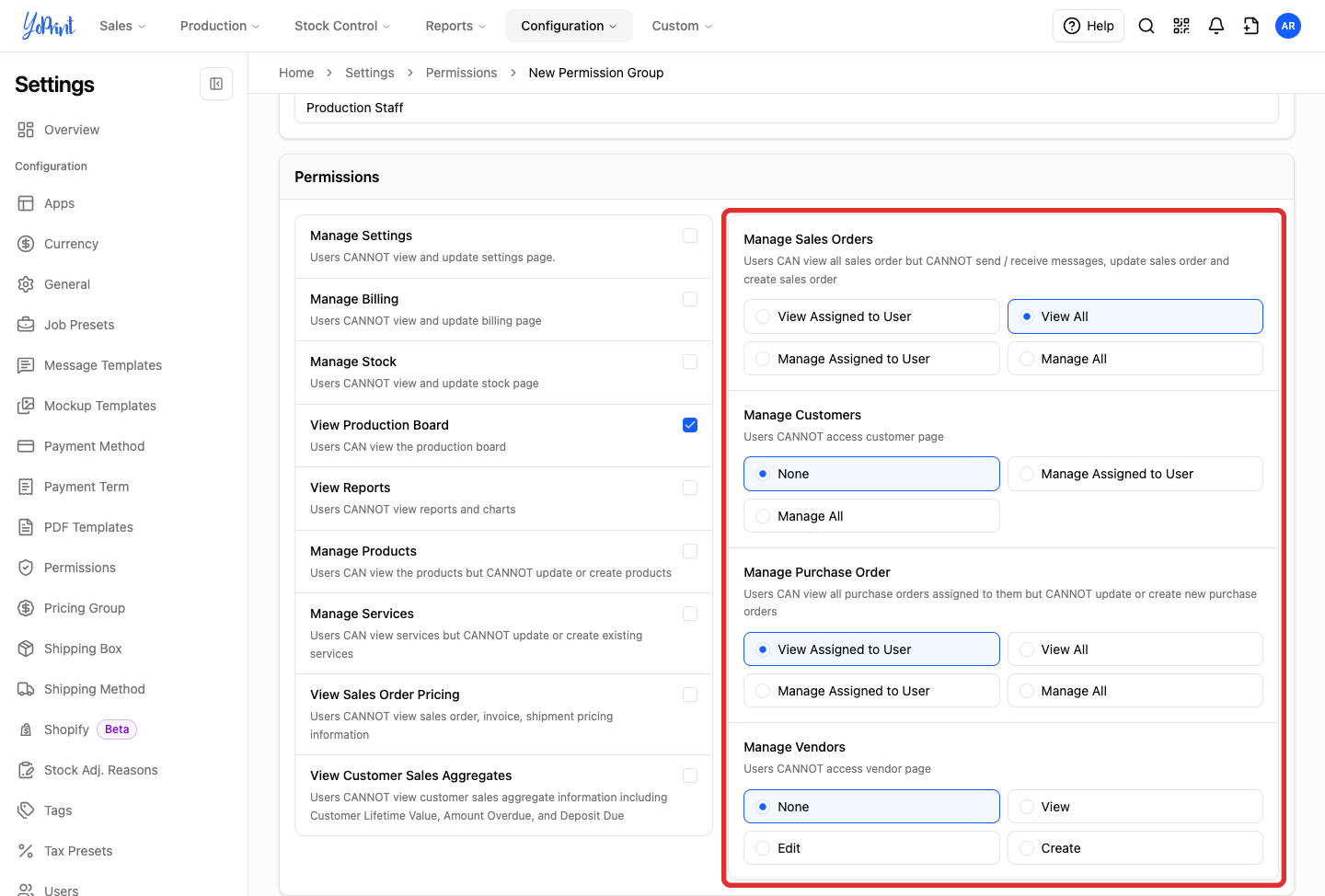The image size is (1325, 896).
Task: Click the Mockup Templates image icon
Action: [26, 406]
